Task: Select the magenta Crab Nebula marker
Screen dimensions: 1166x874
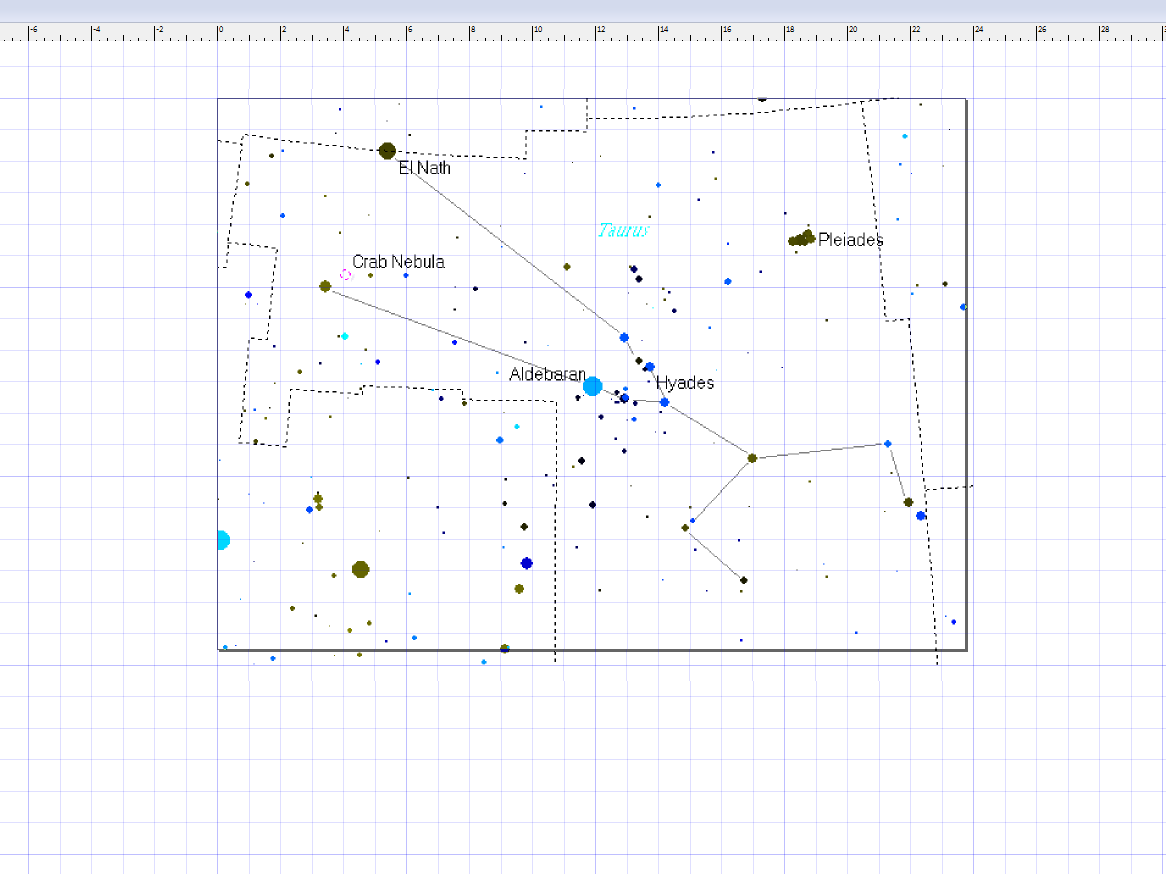Action: point(346,274)
